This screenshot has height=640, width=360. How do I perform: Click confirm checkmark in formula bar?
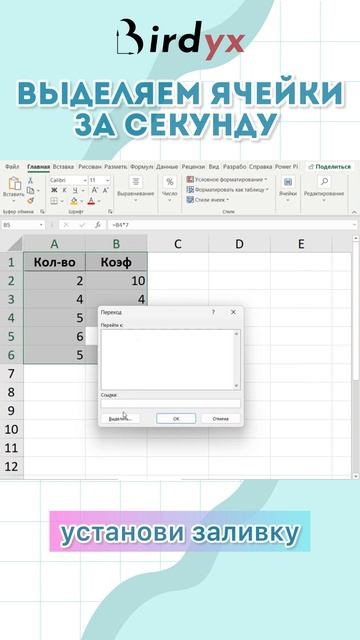(82, 225)
